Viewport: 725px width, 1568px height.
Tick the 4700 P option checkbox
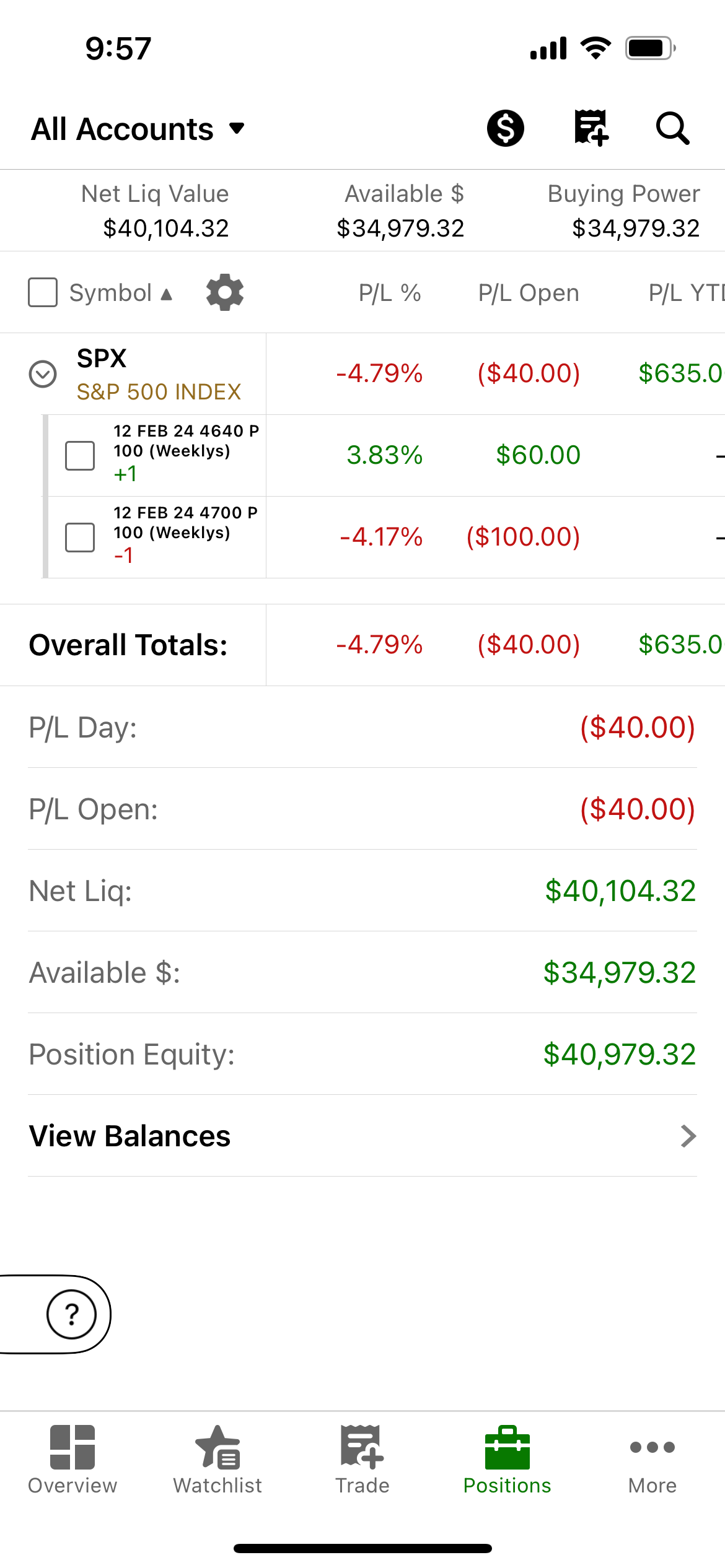80,538
